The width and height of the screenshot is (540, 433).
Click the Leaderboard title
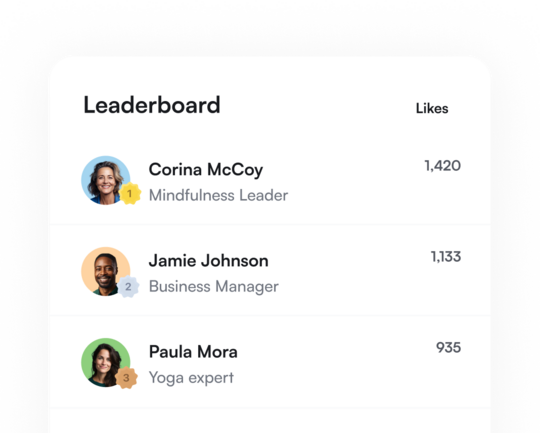(x=152, y=105)
